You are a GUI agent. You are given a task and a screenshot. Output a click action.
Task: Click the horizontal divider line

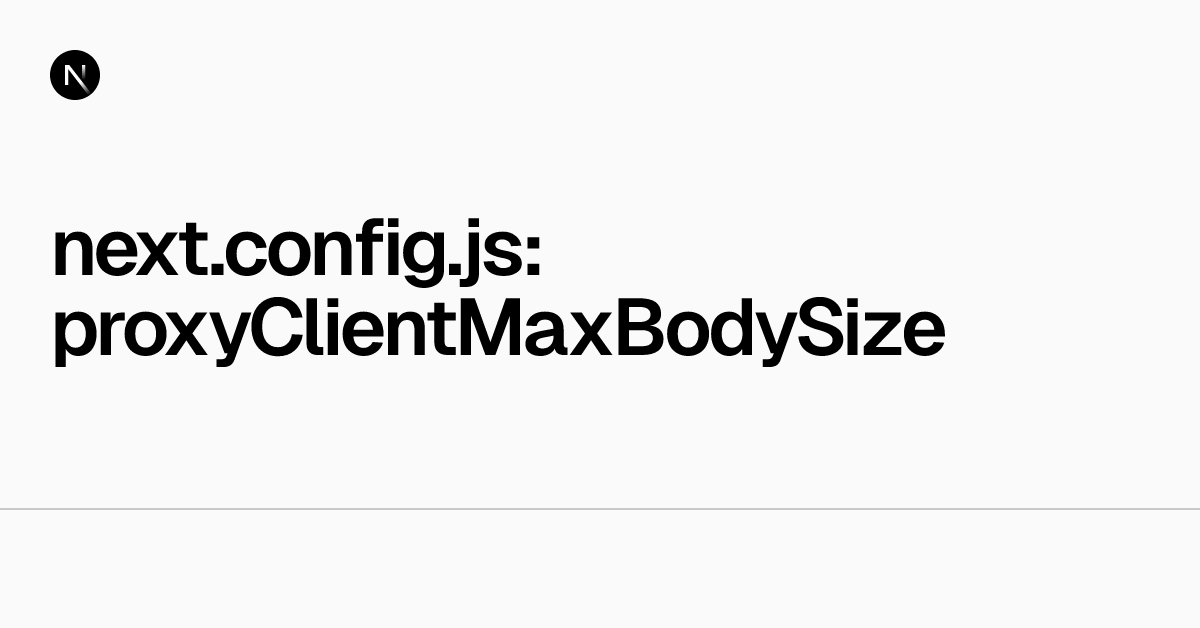[x=600, y=509]
